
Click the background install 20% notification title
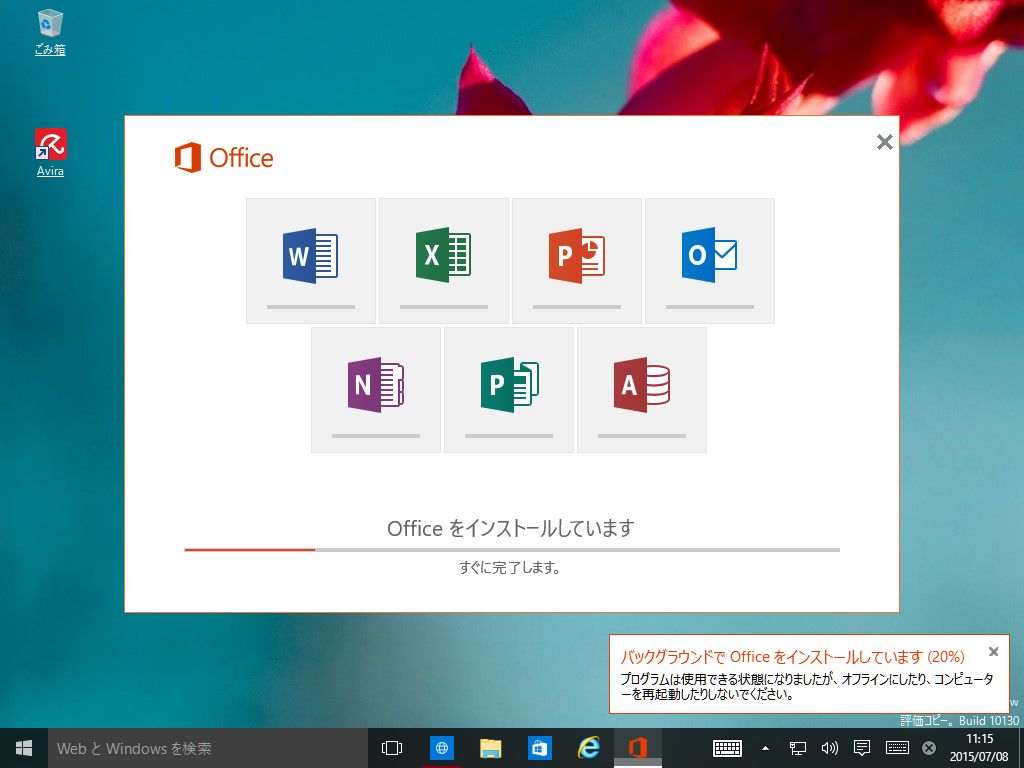[792, 656]
